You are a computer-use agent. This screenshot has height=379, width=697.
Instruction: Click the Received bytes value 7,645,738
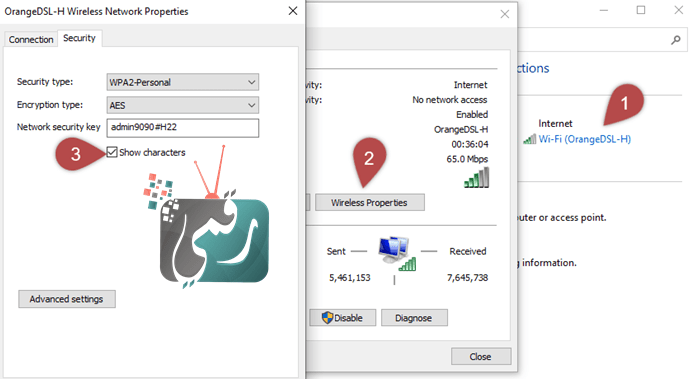pyautogui.click(x=468, y=278)
